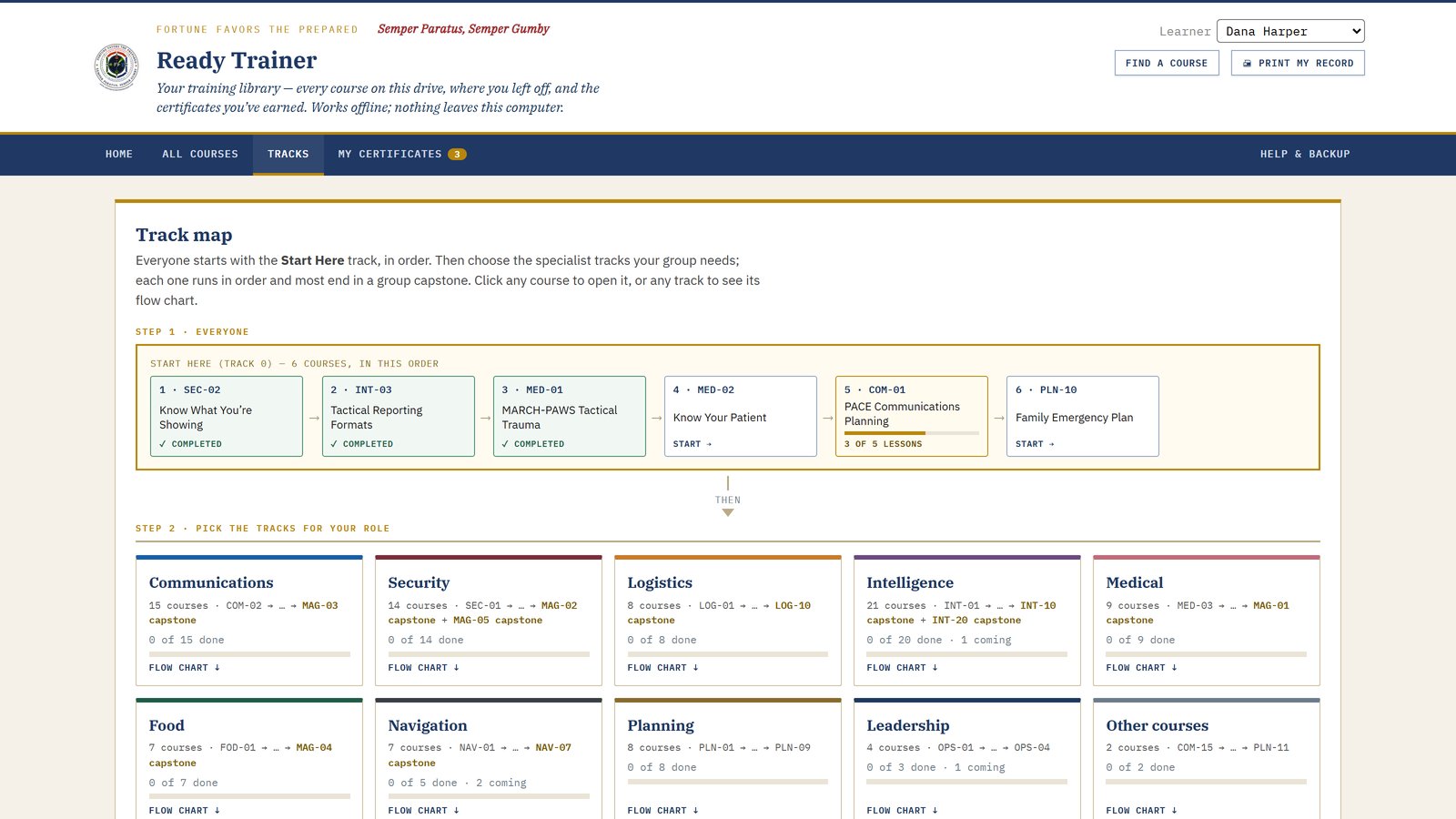Open the All Courses tab
The width and height of the screenshot is (1456, 819).
click(200, 155)
